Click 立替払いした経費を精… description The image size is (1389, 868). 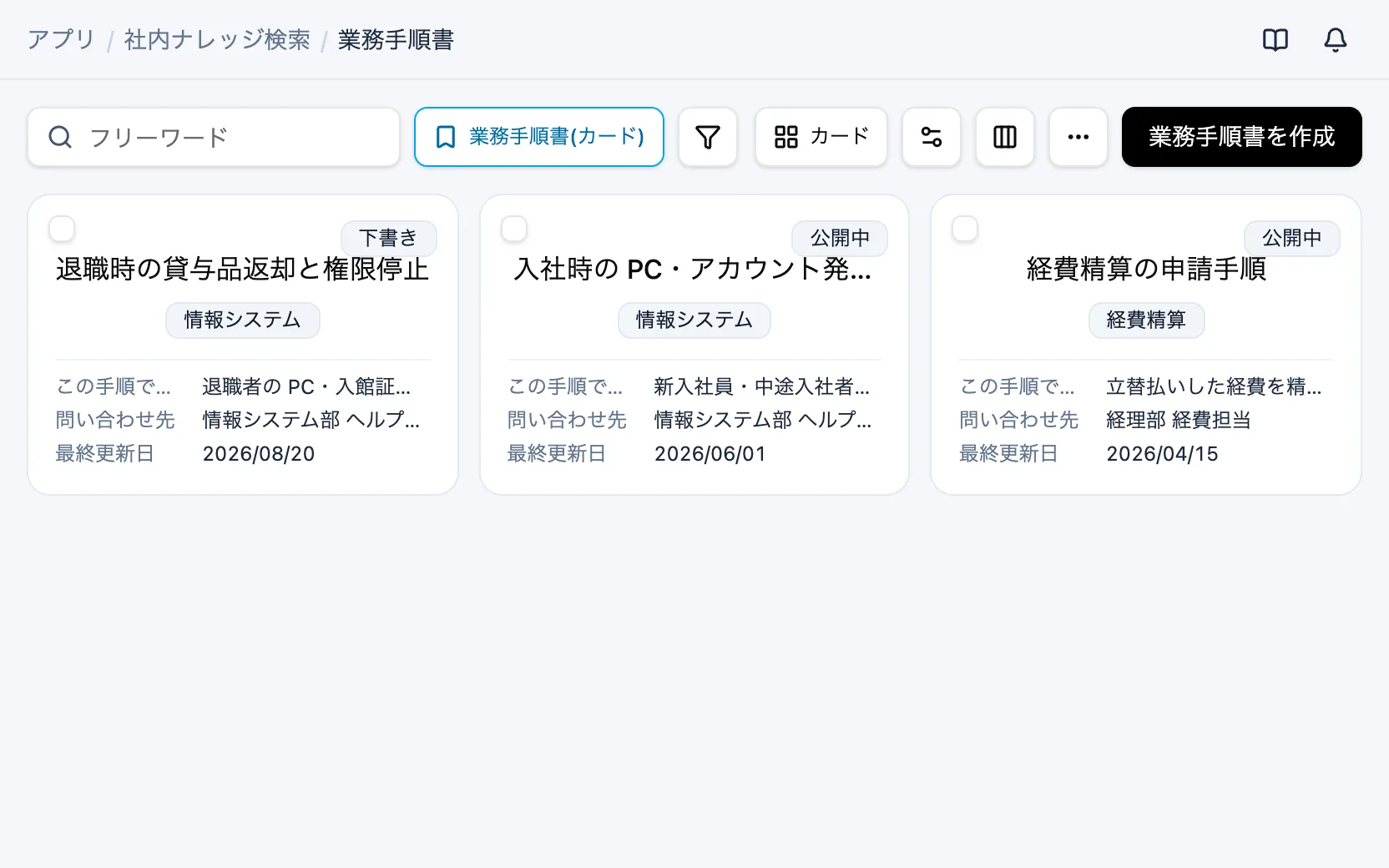click(x=1214, y=387)
